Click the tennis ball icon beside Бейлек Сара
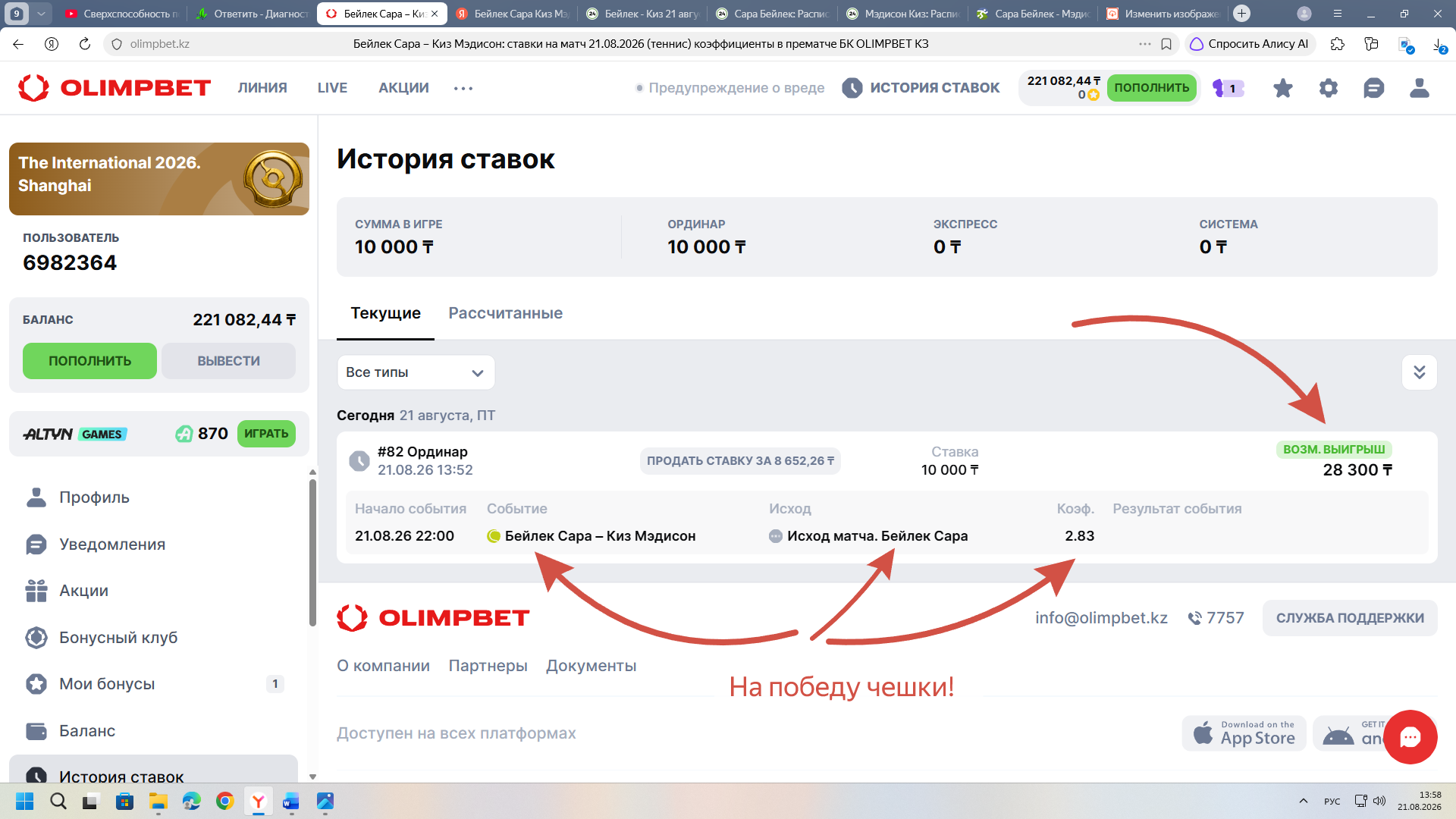Image resolution: width=1456 pixels, height=819 pixels. (x=494, y=536)
